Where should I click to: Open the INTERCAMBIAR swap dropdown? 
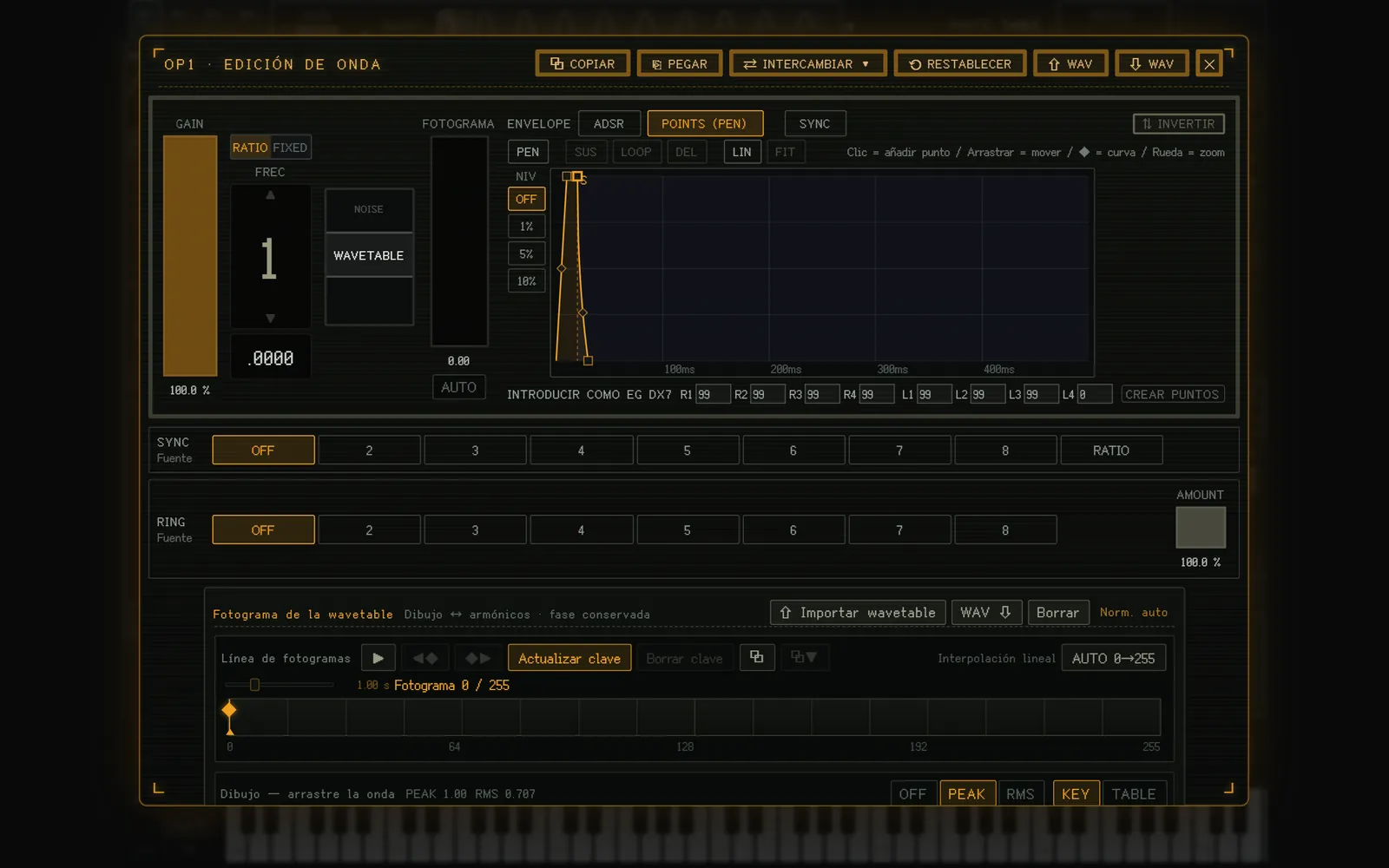[807, 63]
